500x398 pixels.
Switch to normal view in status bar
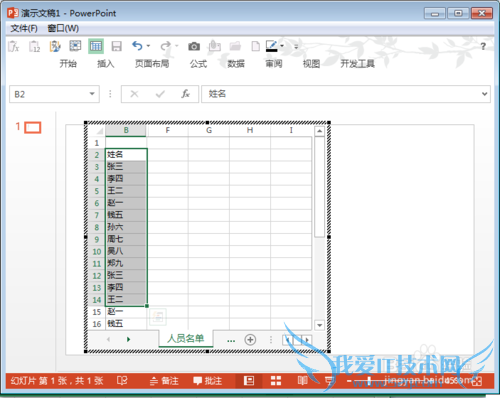[249, 380]
